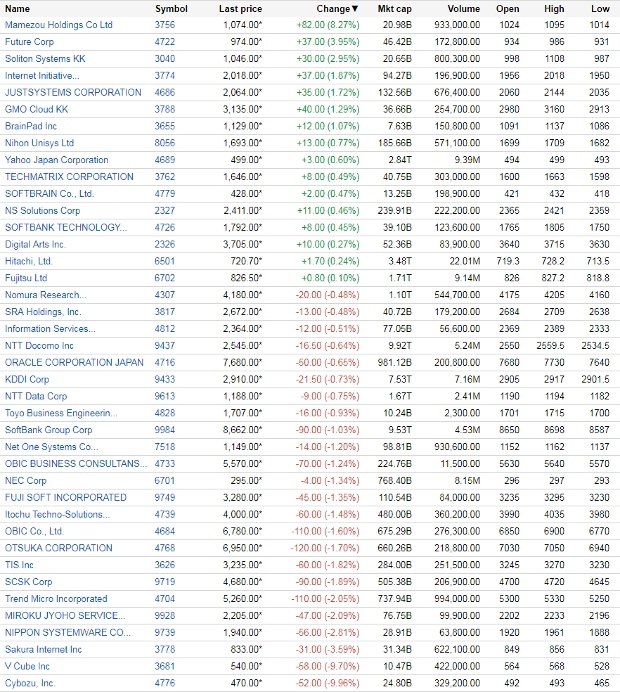Open FUJI SOFT INCORPORATED link
Screen dimensions: 620x692
[66, 497]
